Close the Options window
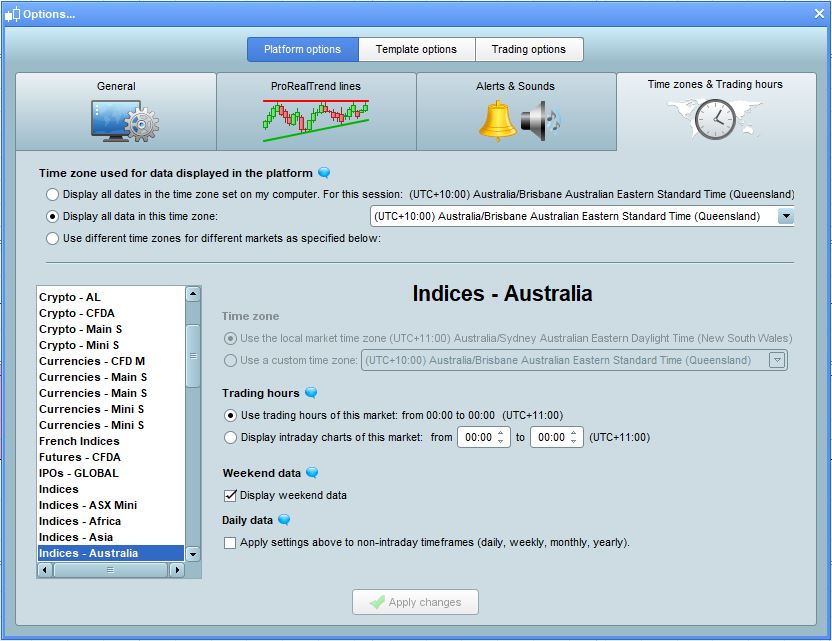 819,14
